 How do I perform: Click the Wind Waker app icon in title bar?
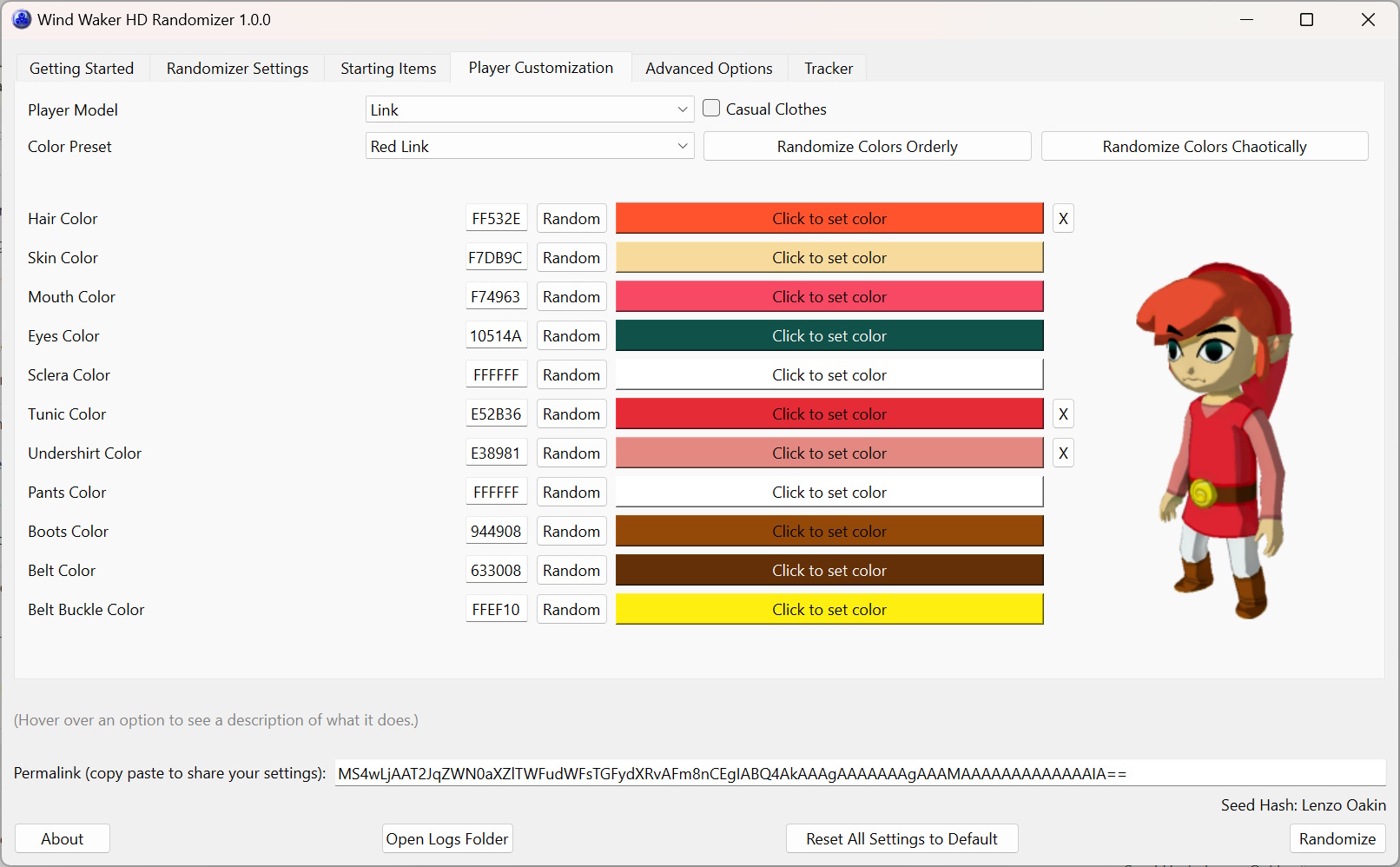click(22, 19)
